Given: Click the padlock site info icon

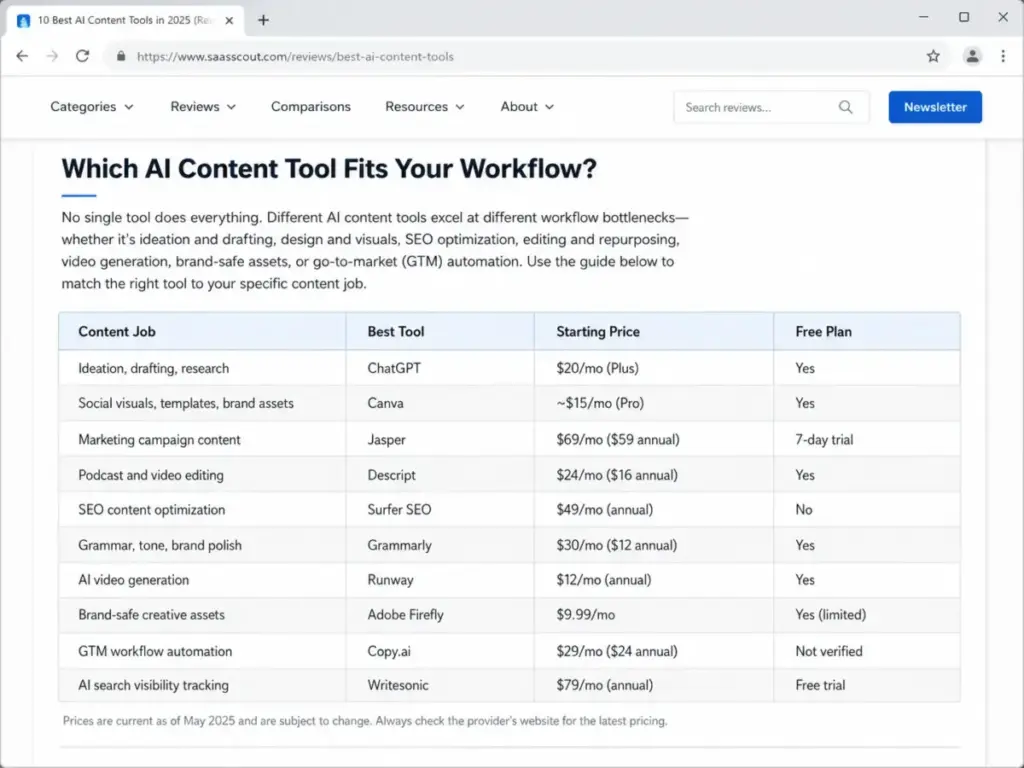Looking at the screenshot, I should (121, 56).
